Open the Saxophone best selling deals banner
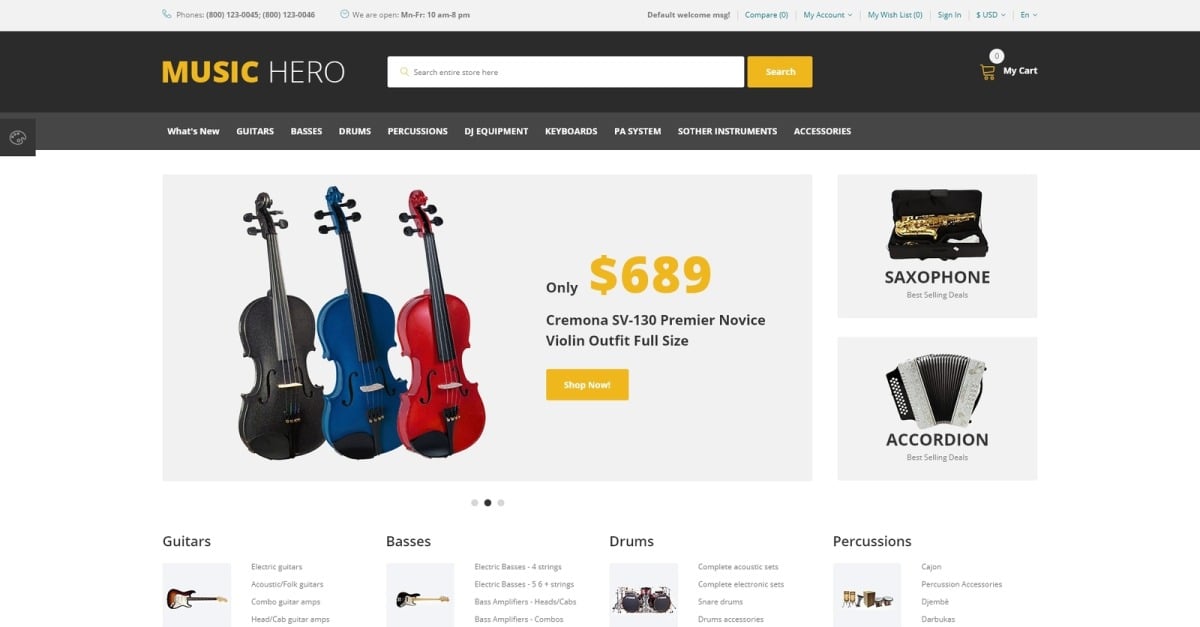Image resolution: width=1200 pixels, height=627 pixels. click(x=937, y=246)
